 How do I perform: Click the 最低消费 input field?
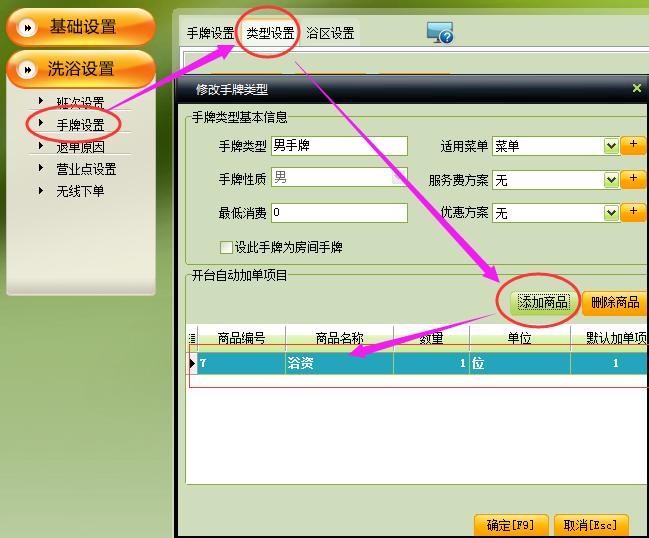[x=339, y=213]
